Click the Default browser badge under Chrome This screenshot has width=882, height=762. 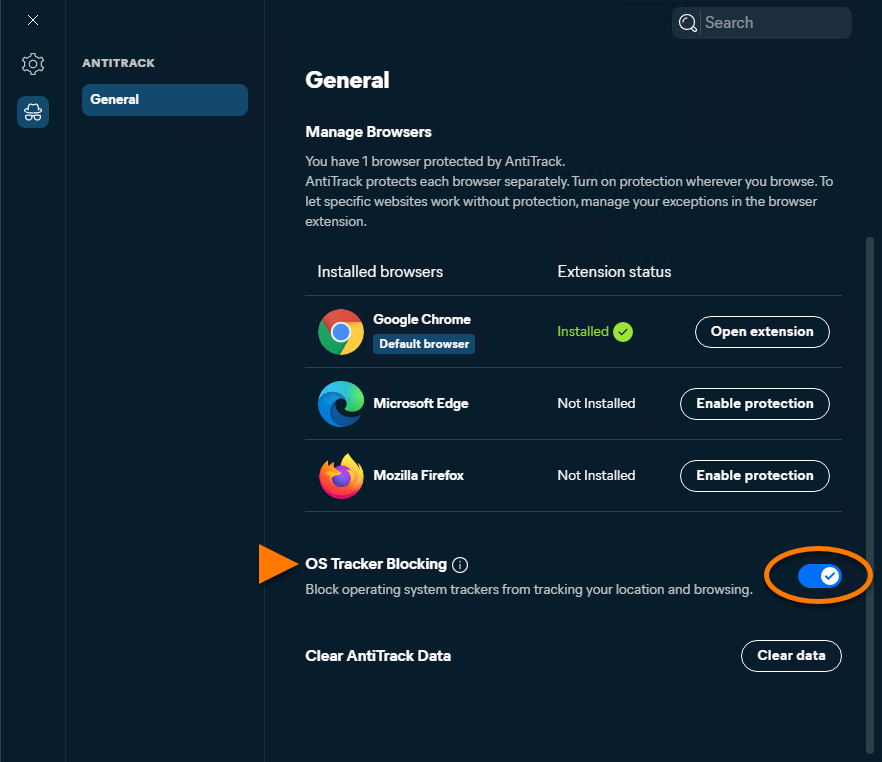[x=424, y=344]
